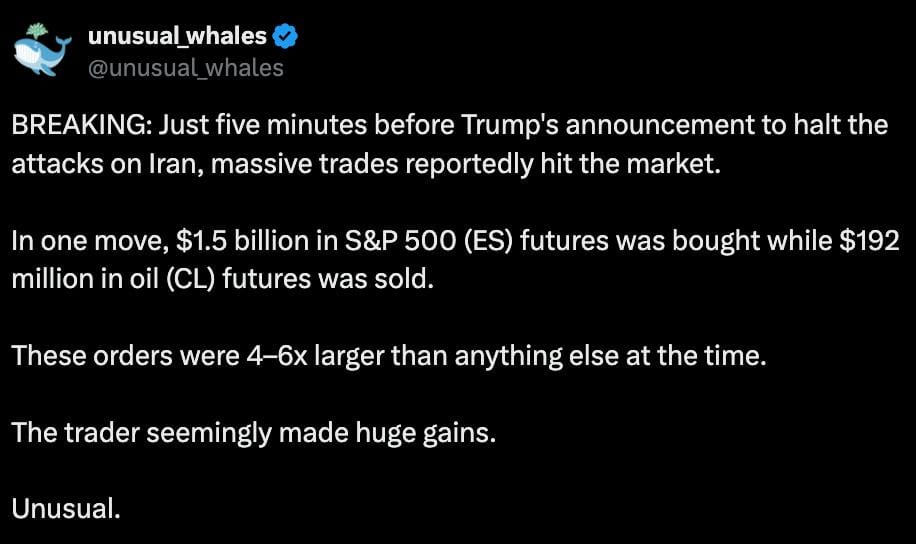Click "anything else at the time" text
The height and width of the screenshot is (544, 916).
coord(610,356)
